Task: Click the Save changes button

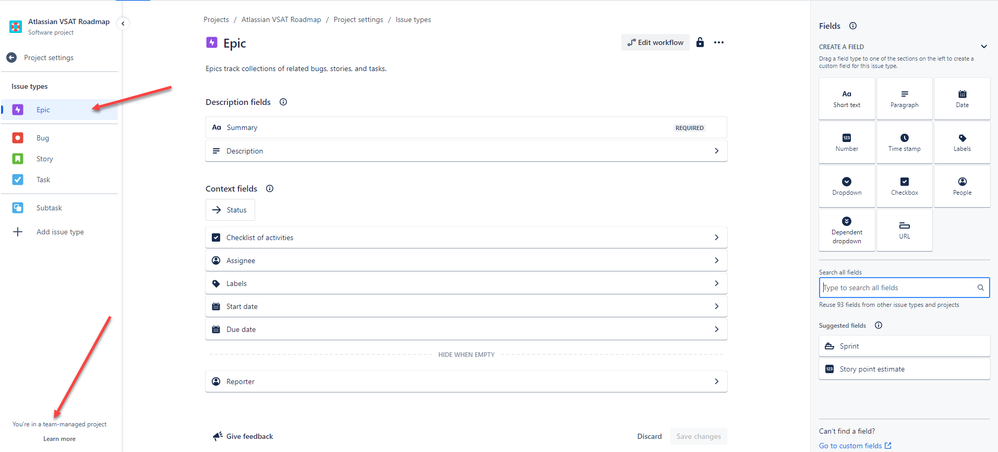Action: pos(698,436)
